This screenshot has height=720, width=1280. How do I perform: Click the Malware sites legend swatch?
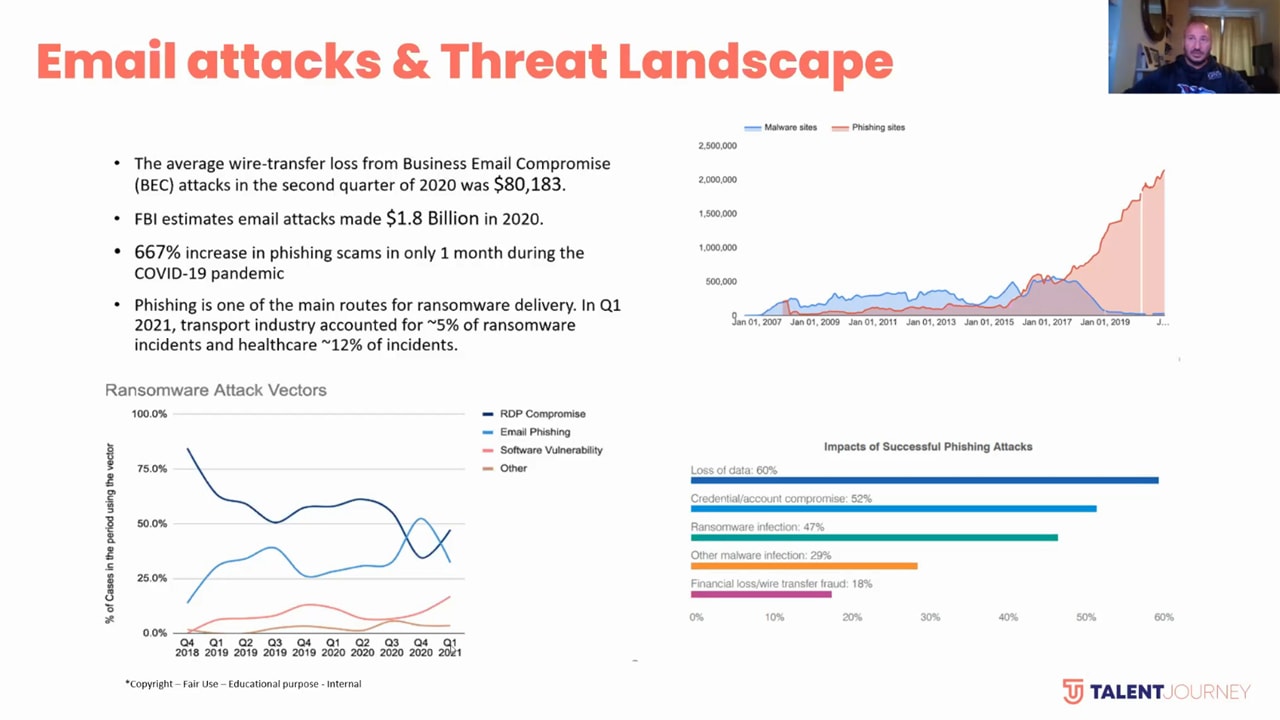[x=752, y=128]
